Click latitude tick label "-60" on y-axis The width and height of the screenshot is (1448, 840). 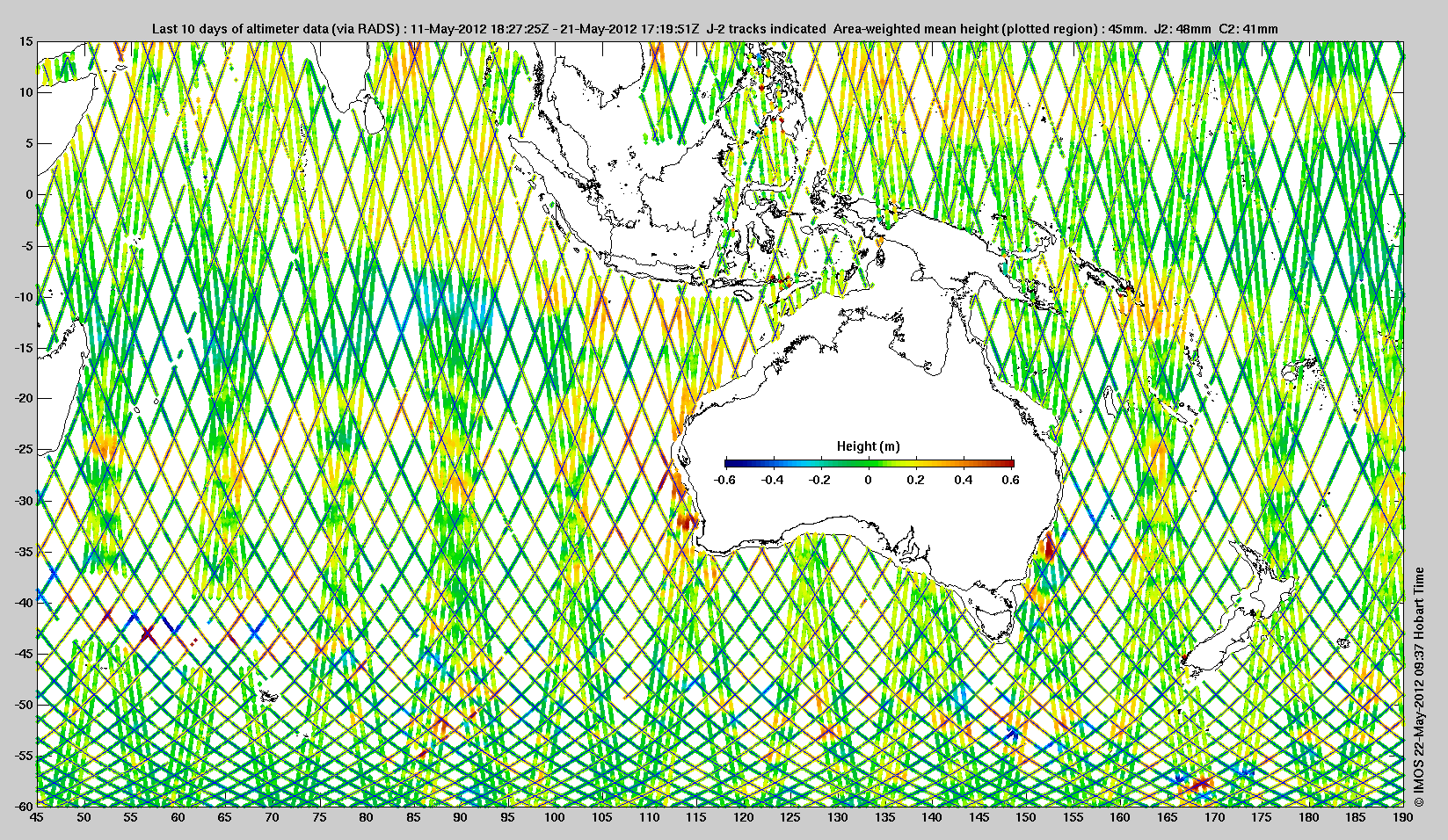point(24,806)
